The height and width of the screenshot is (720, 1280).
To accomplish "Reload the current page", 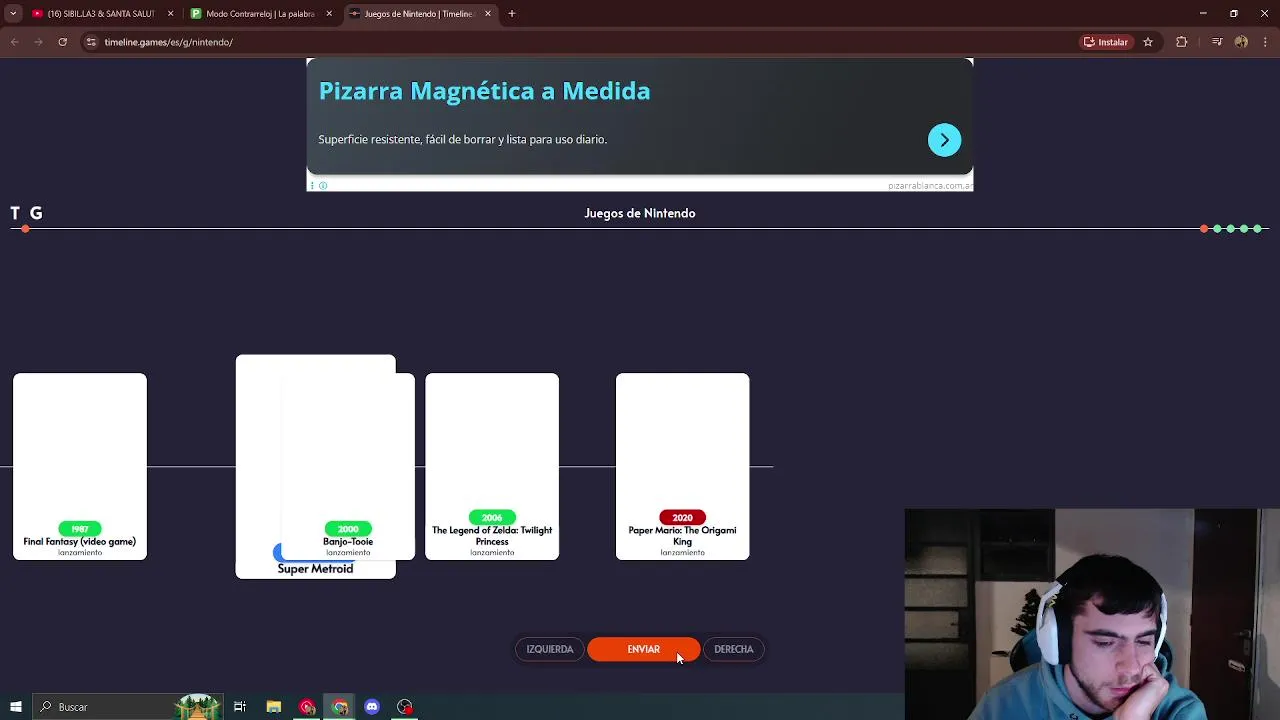I will tap(62, 42).
